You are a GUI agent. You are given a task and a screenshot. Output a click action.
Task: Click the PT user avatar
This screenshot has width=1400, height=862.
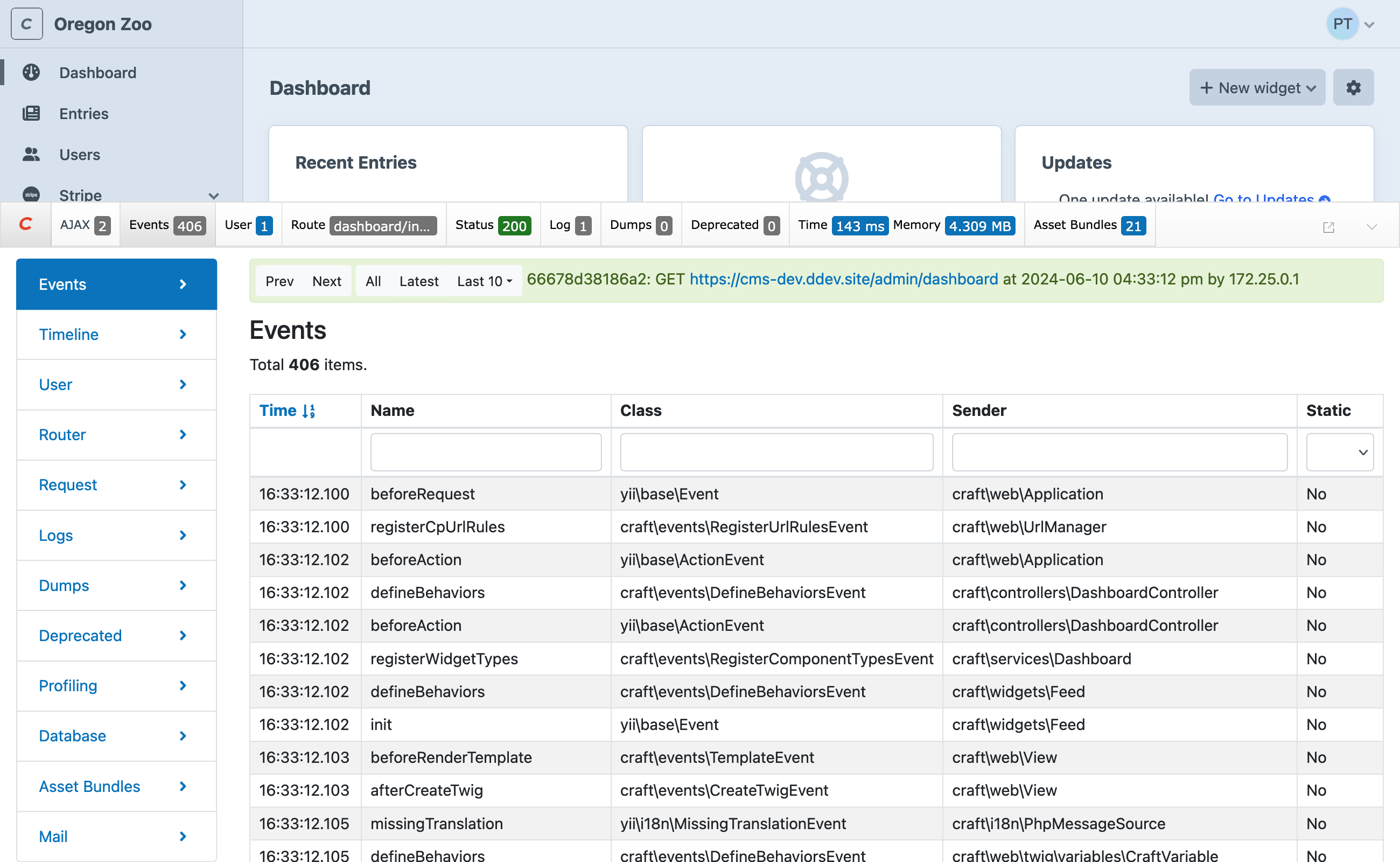[x=1342, y=23]
